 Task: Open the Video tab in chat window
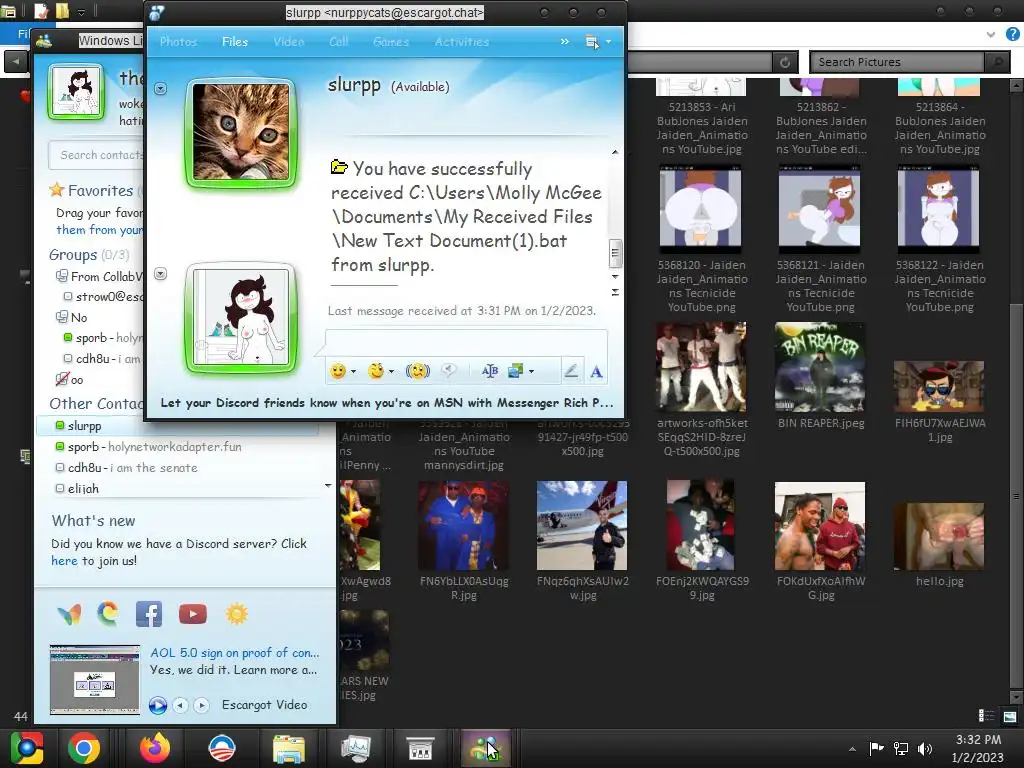coord(289,42)
